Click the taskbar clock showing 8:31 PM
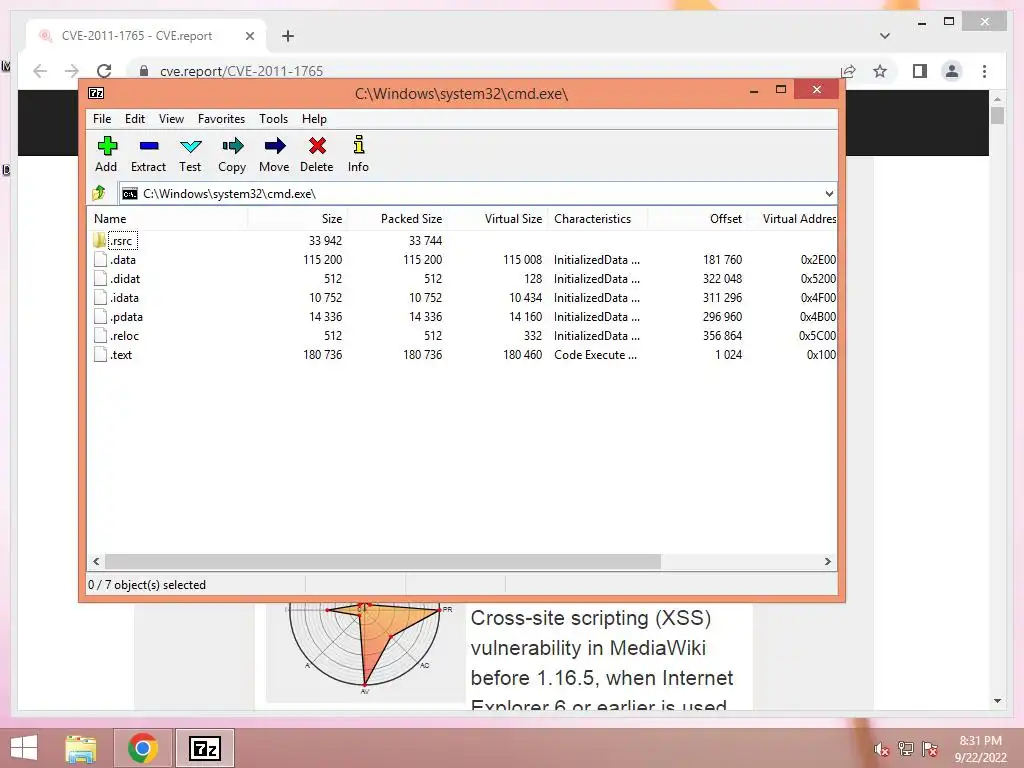Image resolution: width=1024 pixels, height=768 pixels. tap(980, 749)
